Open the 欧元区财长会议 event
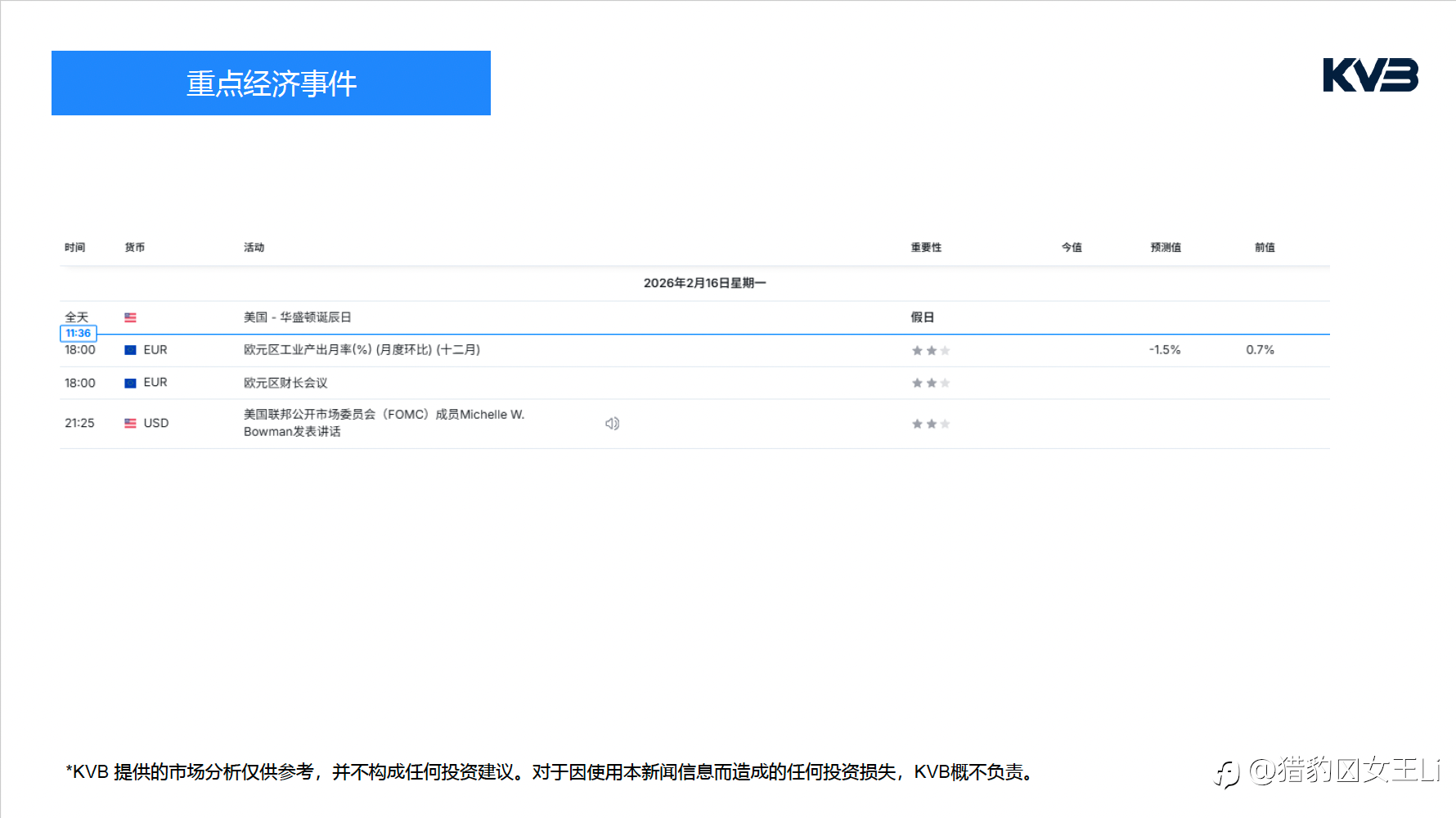Screen dimensions: 1456x818 [x=285, y=383]
